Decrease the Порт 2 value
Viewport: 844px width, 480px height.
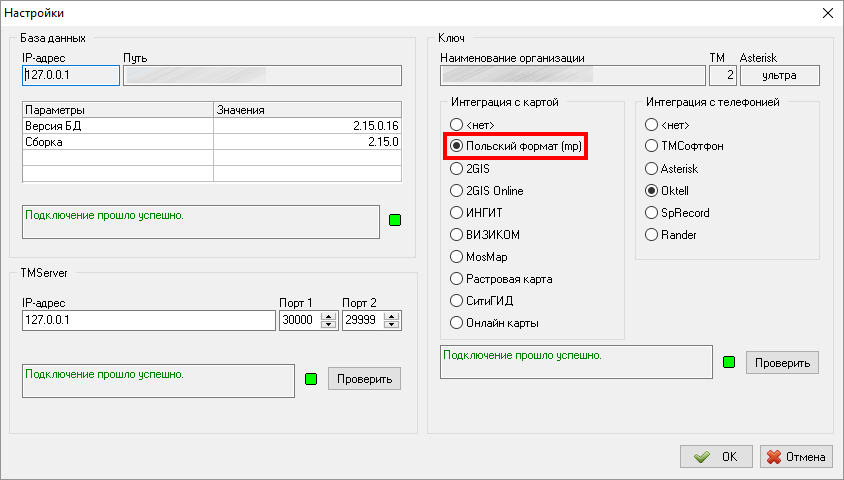click(391, 325)
